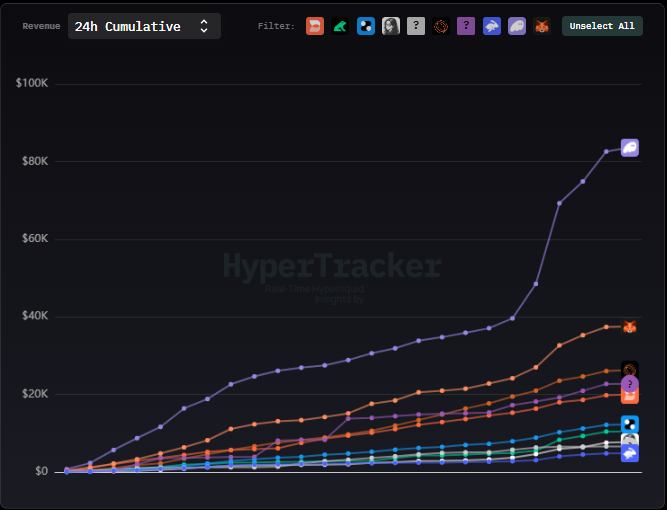Click Phantom ghost marker at line end
The width and height of the screenshot is (667, 510).
[630, 148]
